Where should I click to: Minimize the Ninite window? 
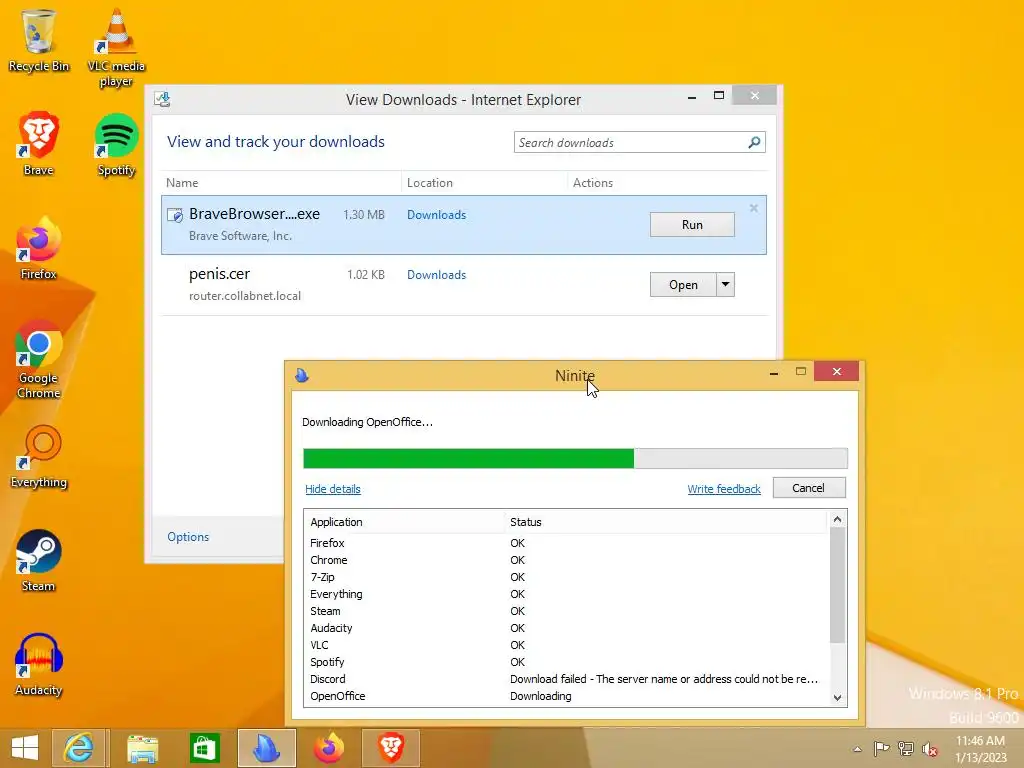[774, 372]
